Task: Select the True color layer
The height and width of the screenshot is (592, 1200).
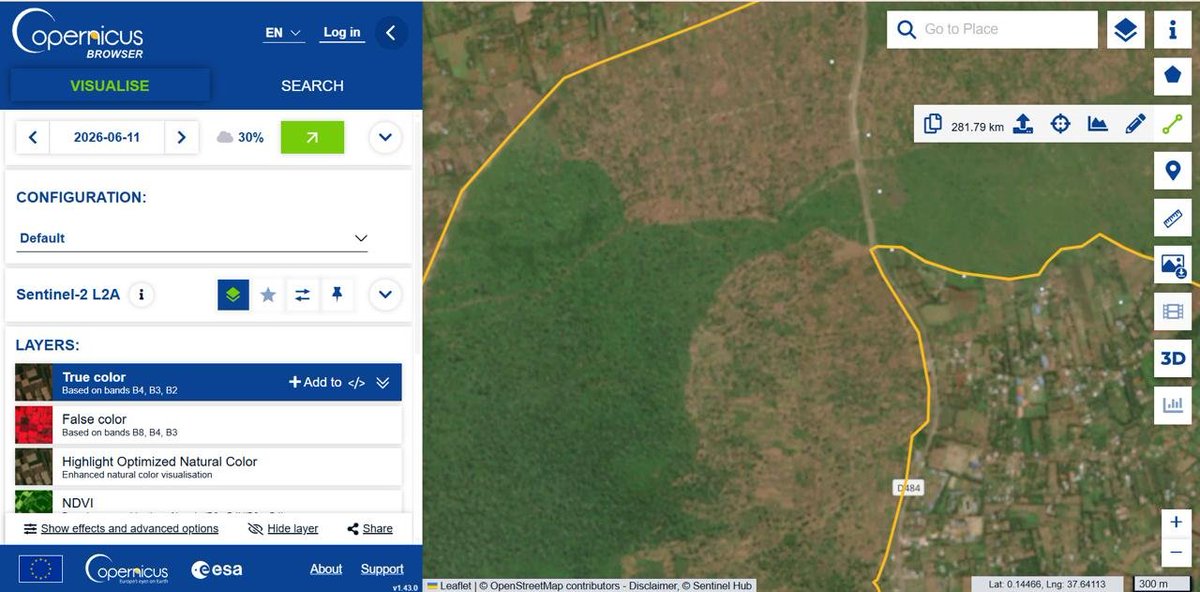Action: 208,382
